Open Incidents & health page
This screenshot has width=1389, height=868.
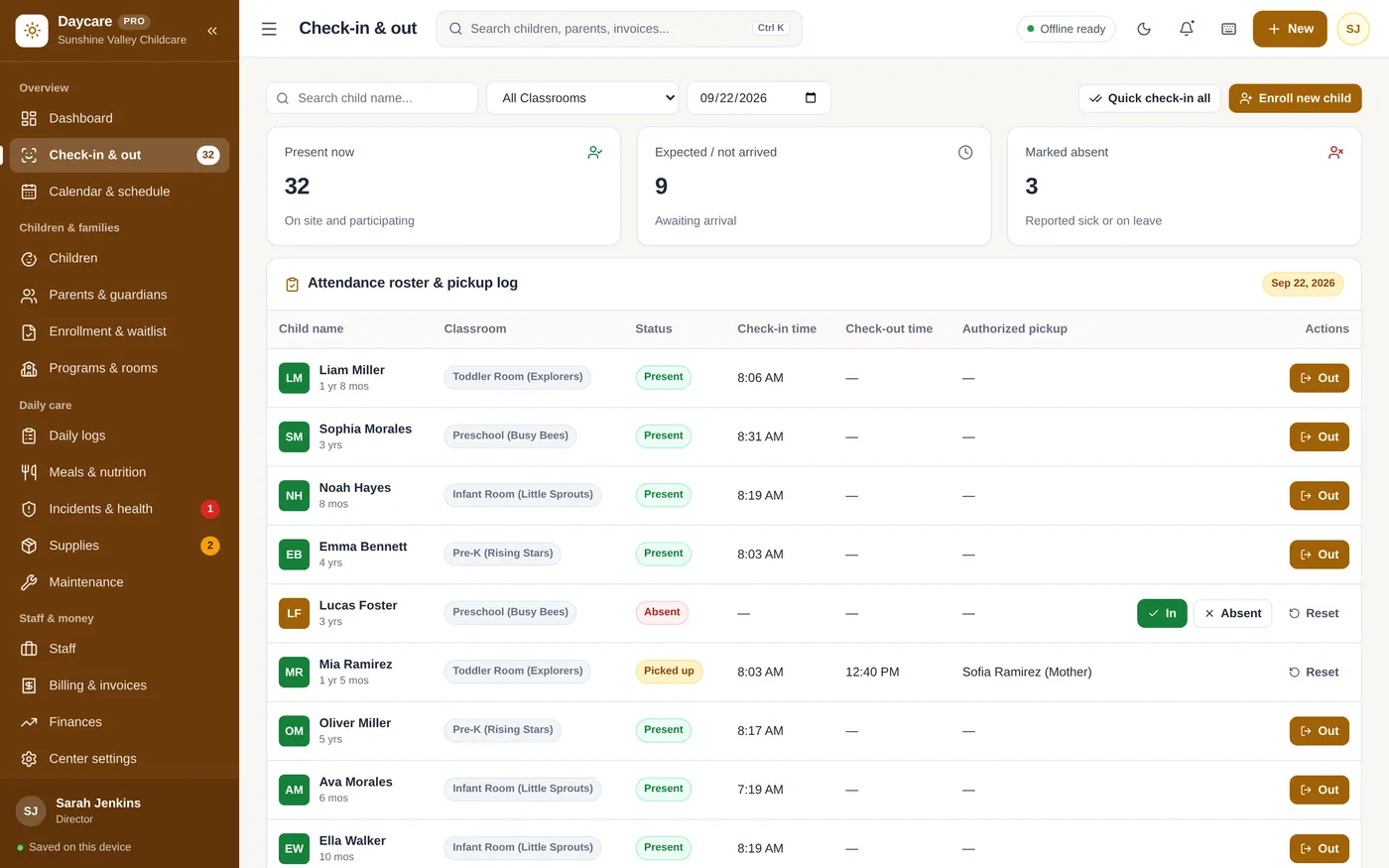click(x=119, y=509)
